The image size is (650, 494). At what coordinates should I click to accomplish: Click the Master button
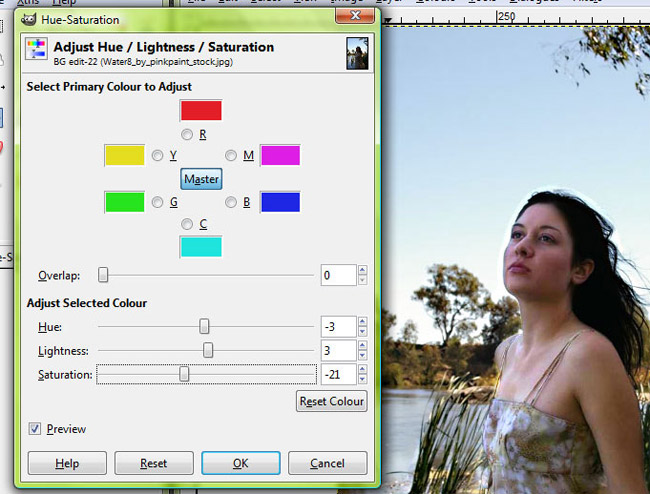pos(201,179)
